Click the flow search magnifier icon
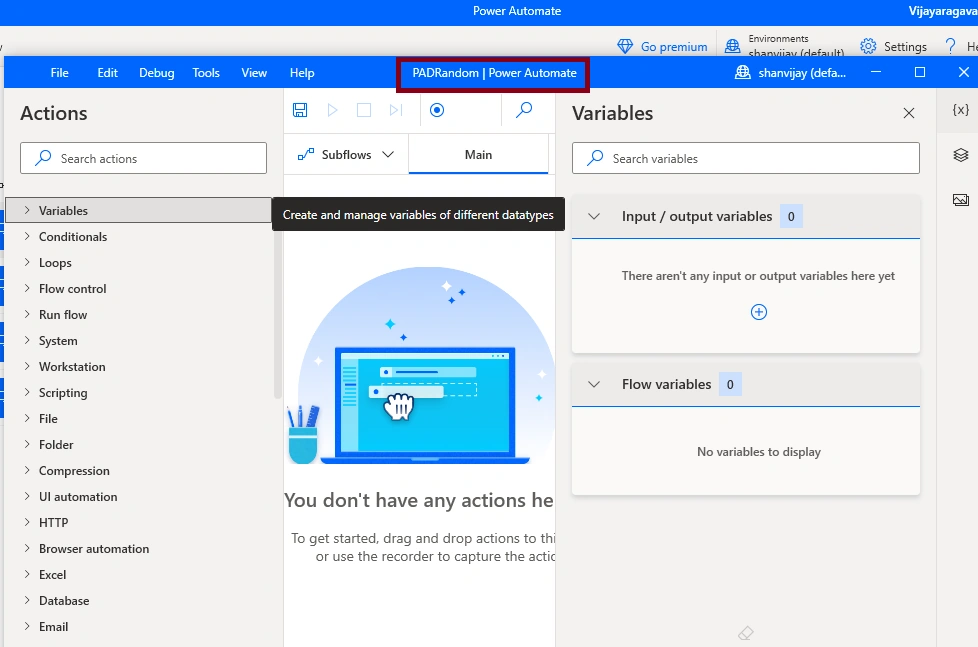Screen dimensions: 978x647 point(524,110)
